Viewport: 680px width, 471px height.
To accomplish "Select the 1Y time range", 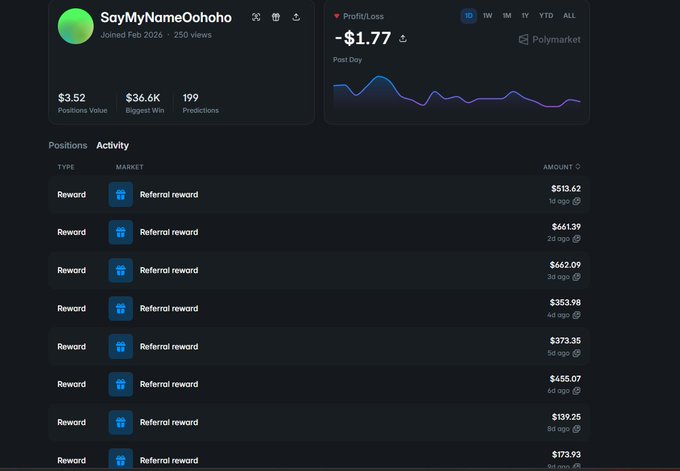I will tap(525, 16).
